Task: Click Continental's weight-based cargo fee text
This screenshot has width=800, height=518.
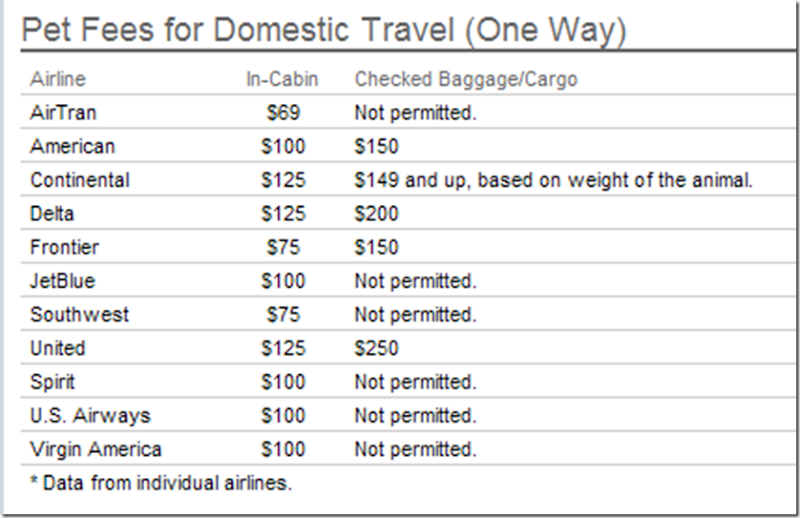Action: 554,180
